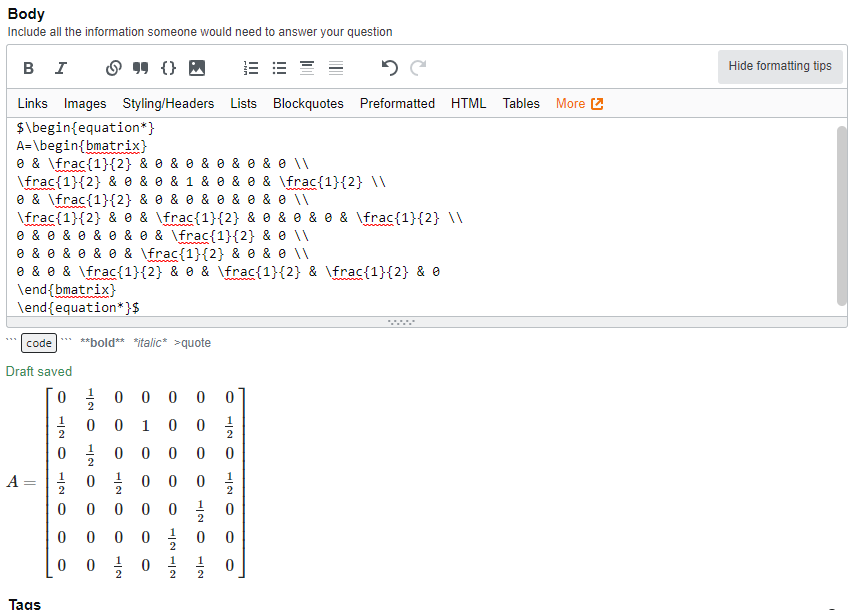Click the blockquote icon in the toolbar
The width and height of the screenshot is (859, 610).
pyautogui.click(x=140, y=68)
